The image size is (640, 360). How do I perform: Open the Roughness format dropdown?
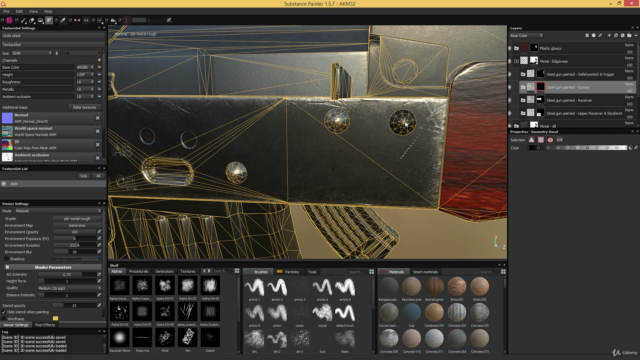[85, 82]
